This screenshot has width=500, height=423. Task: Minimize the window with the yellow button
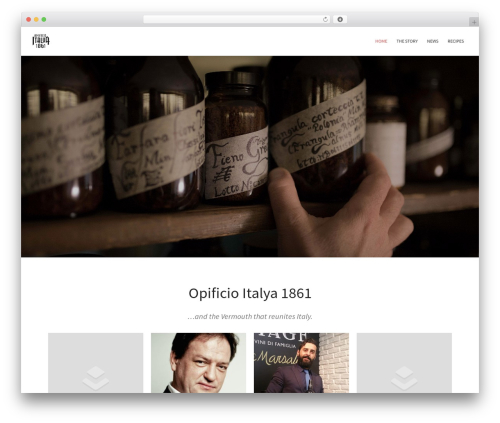[36, 19]
